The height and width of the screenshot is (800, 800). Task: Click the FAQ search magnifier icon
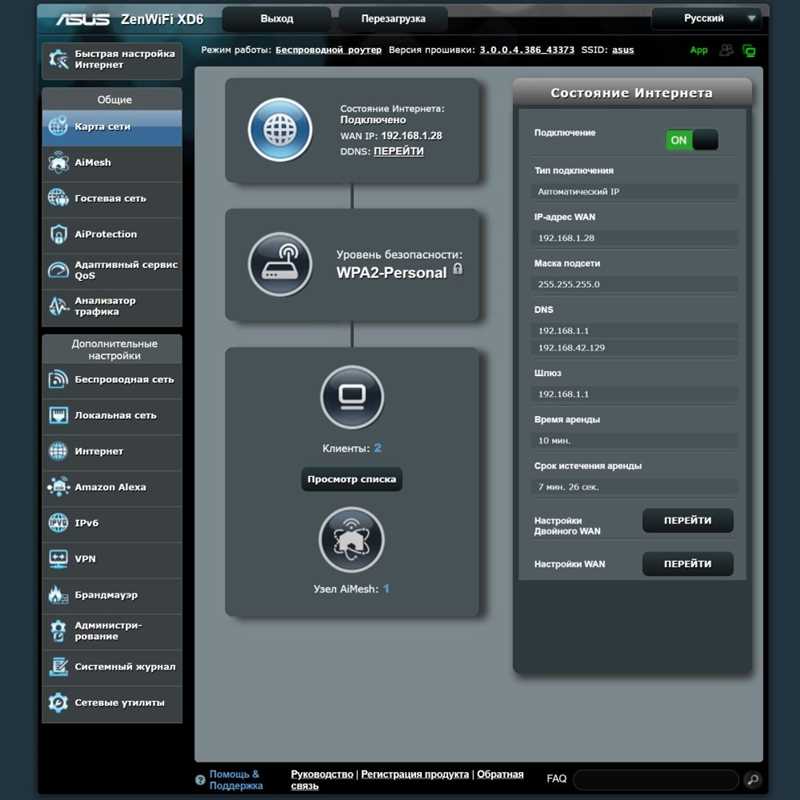[x=753, y=779]
